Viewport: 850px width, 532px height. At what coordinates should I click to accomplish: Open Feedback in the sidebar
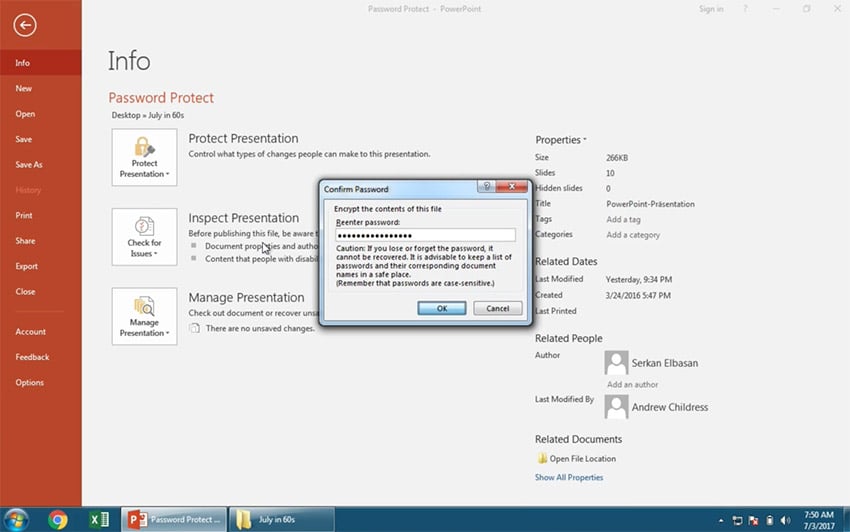pyautogui.click(x=41, y=357)
